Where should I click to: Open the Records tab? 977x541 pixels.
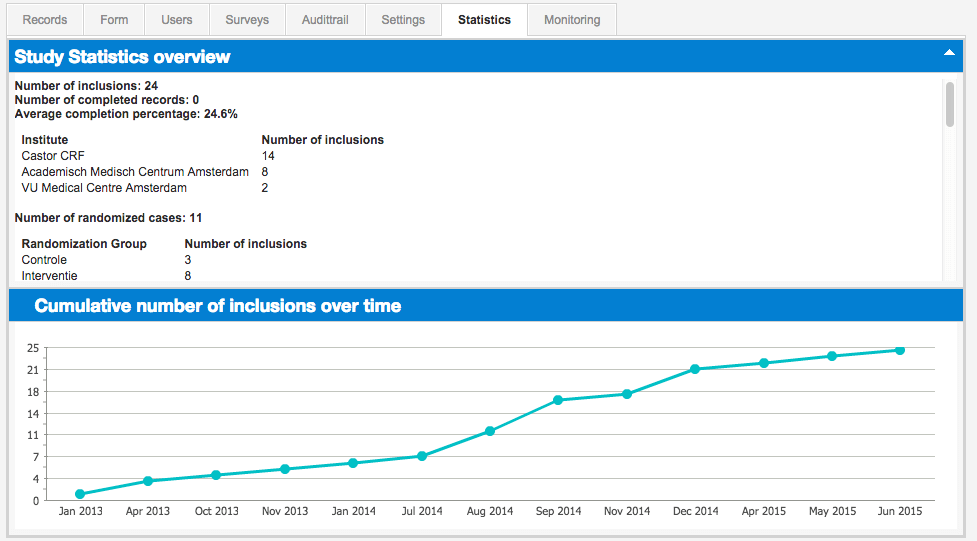tap(45, 20)
